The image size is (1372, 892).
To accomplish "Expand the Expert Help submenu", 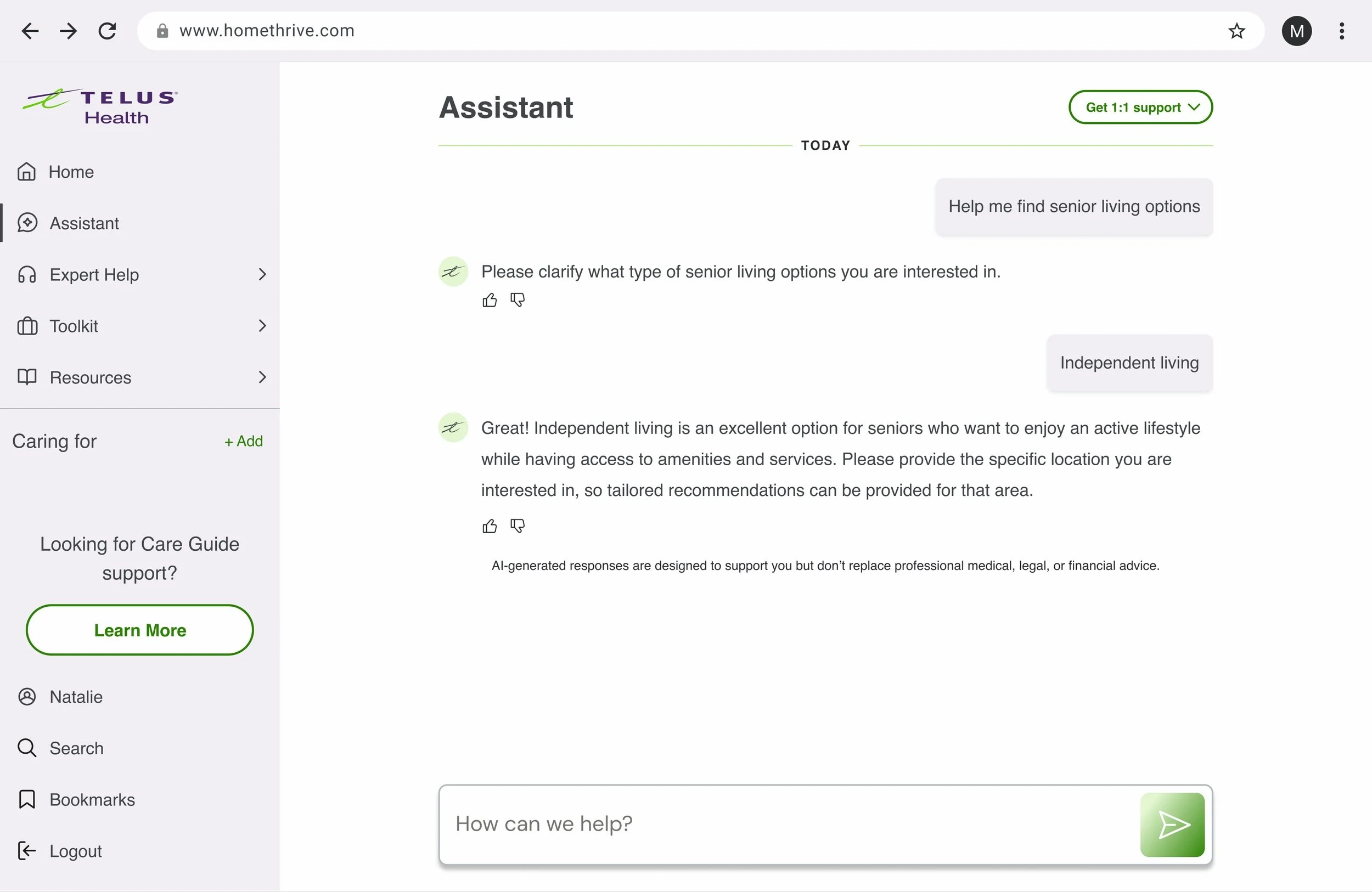I will 262,274.
